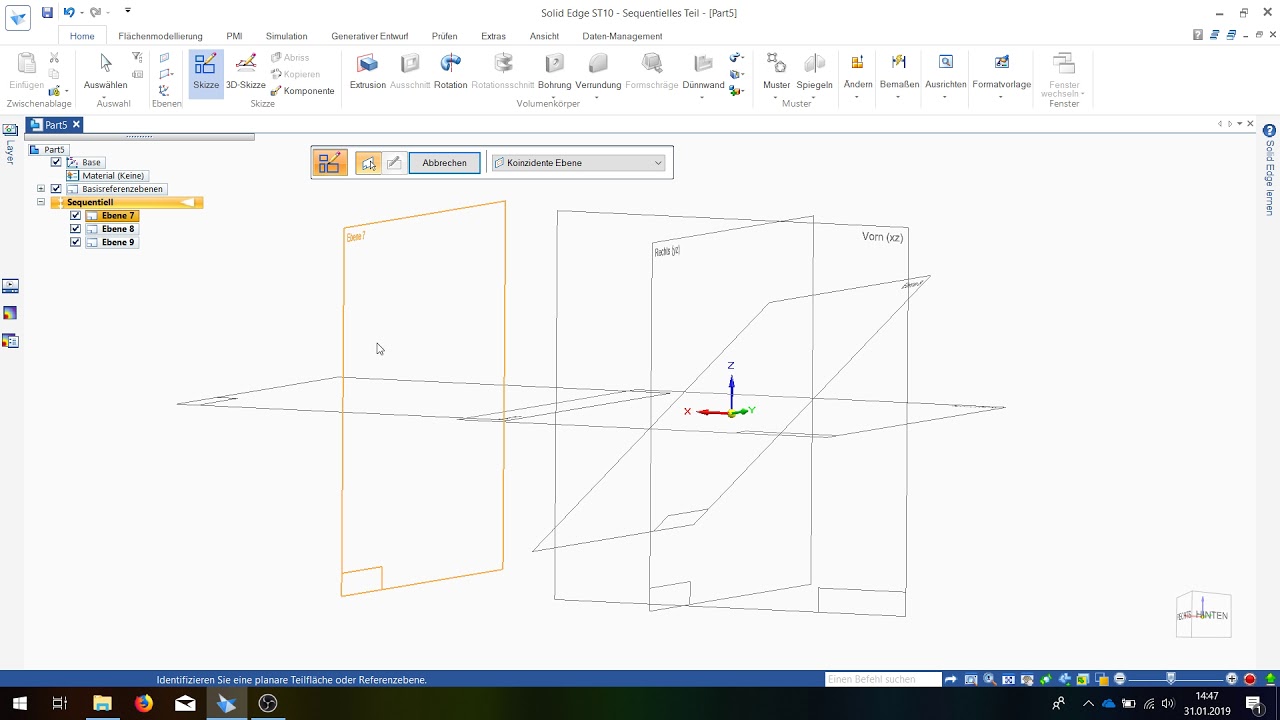Open the Bemaßen dropdown arrow
This screenshot has height=720, width=1280.
click(x=899, y=97)
